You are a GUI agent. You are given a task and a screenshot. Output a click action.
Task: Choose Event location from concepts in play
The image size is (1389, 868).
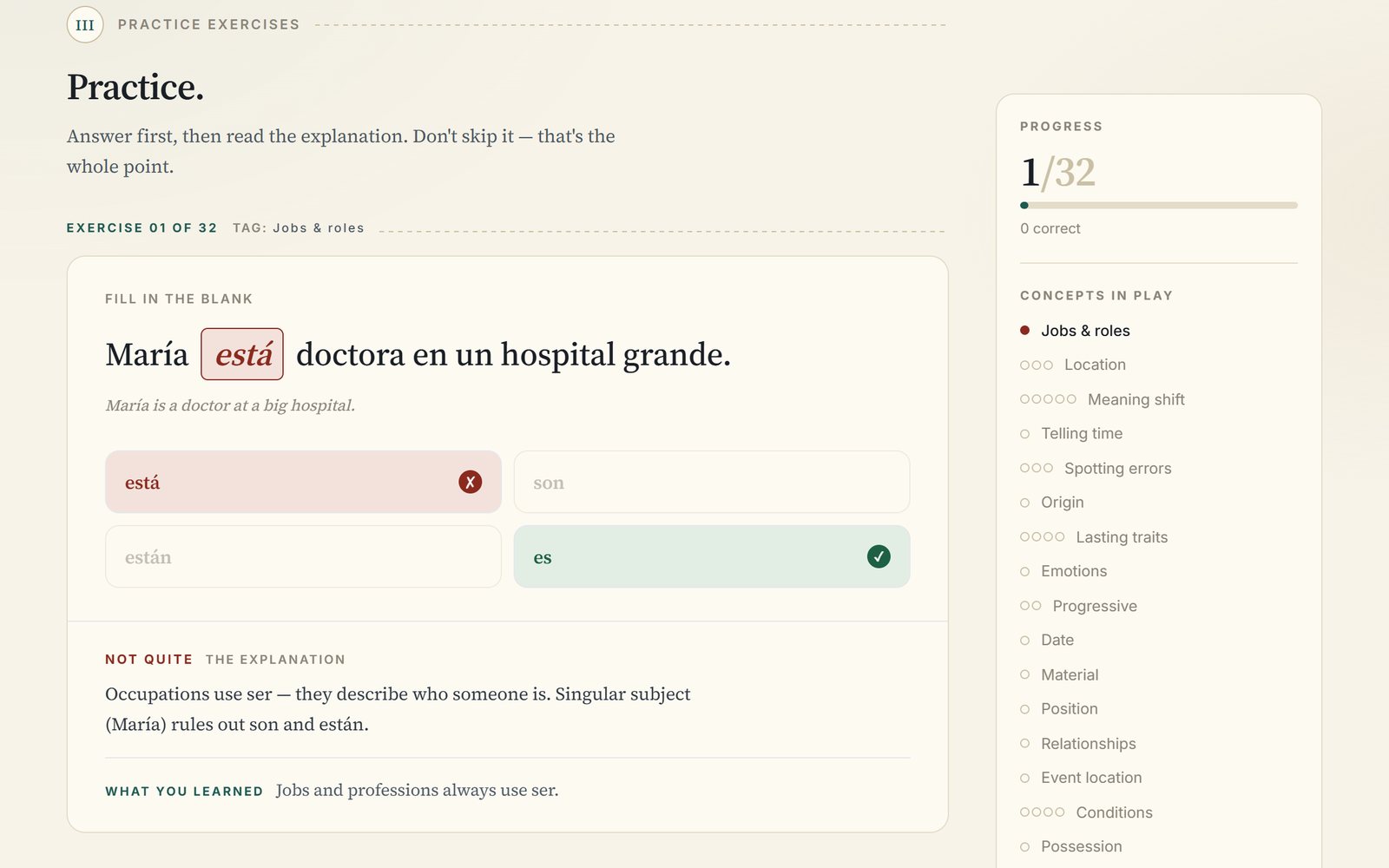click(1081, 778)
